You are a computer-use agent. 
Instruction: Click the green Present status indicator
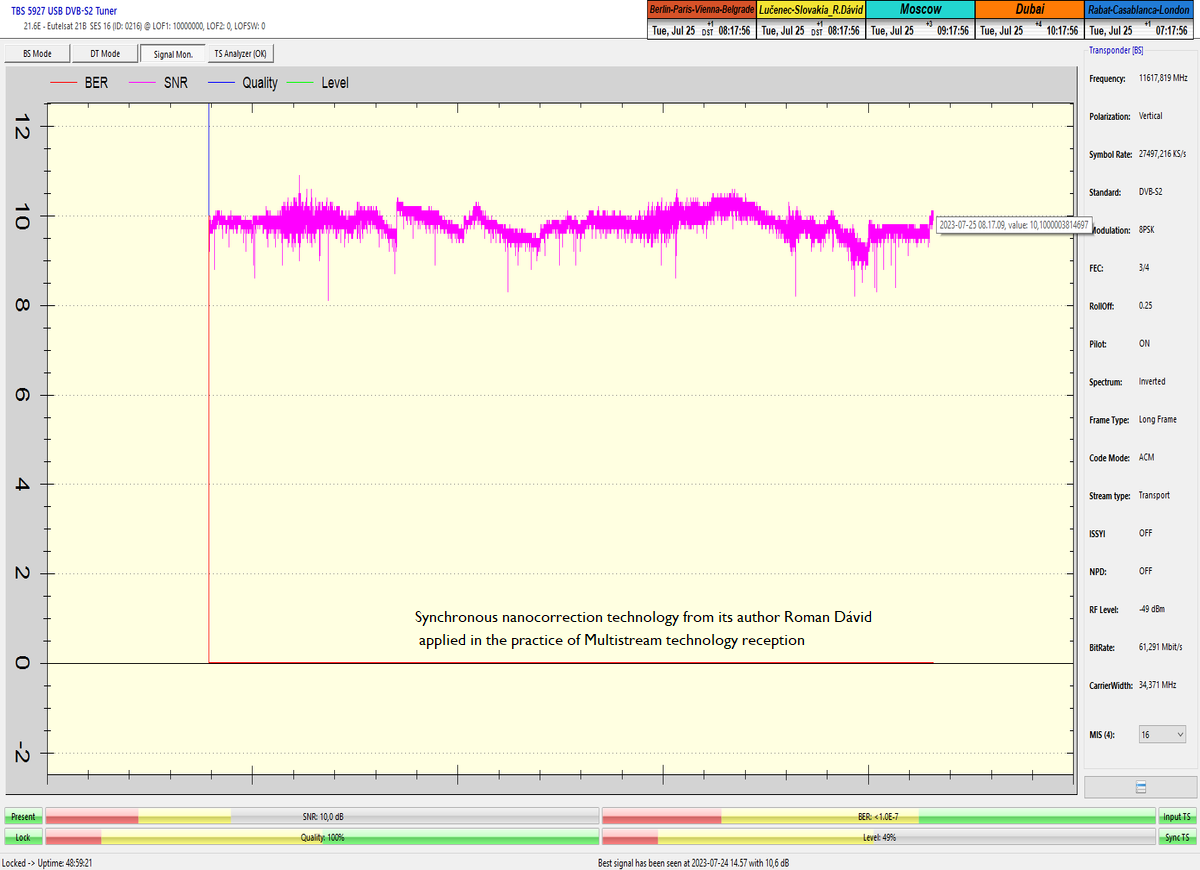tap(22, 816)
